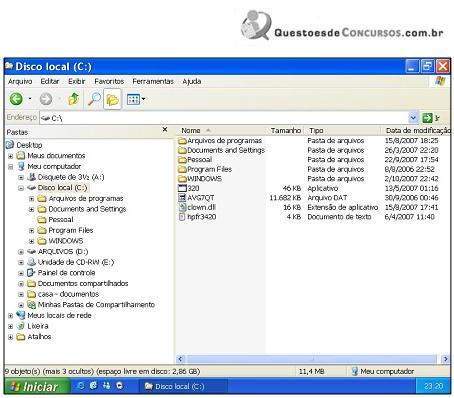Select Painel de controle in tree
The image size is (454, 398).
(x=66, y=273)
